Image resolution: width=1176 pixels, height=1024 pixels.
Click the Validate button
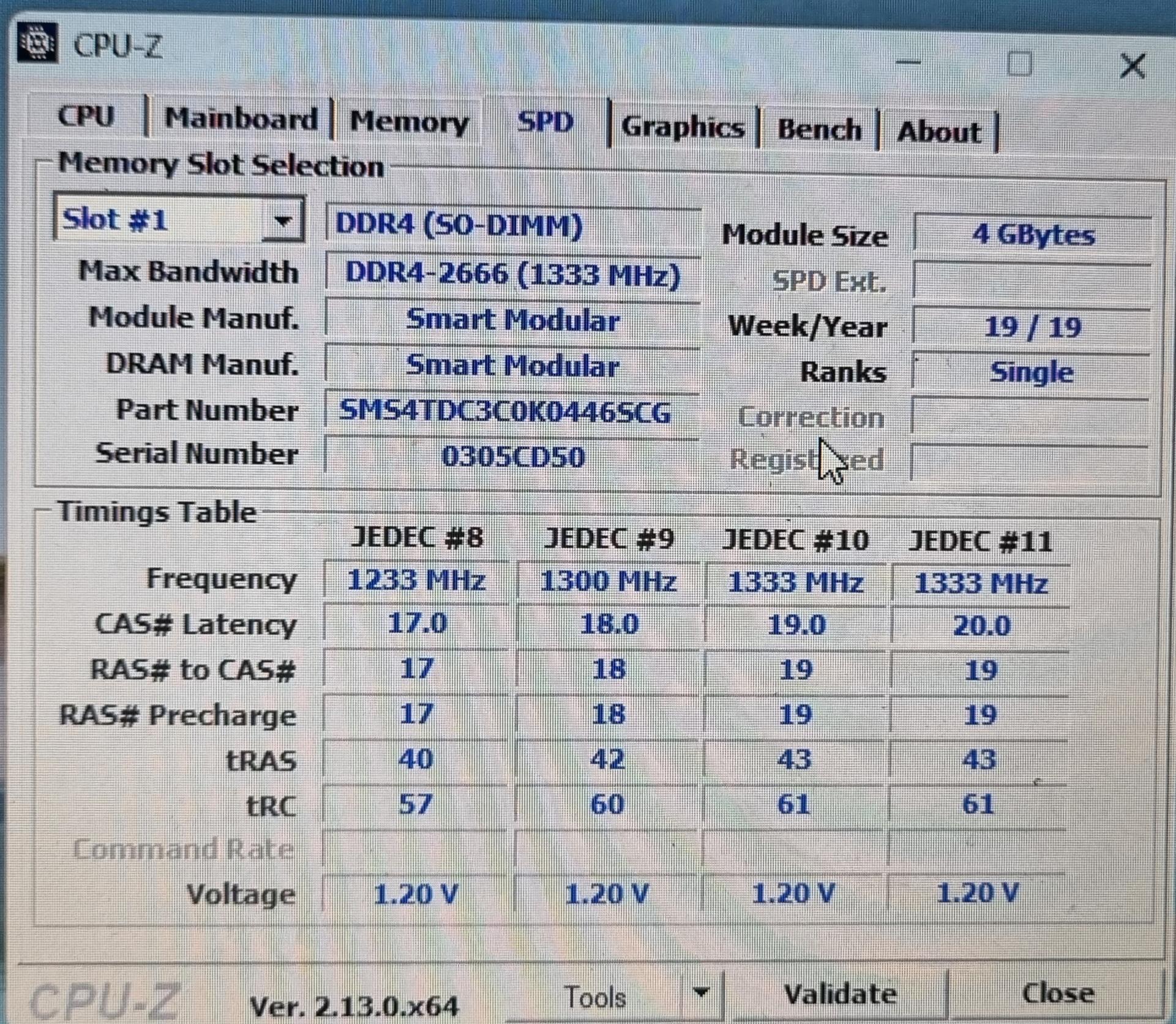coord(840,993)
